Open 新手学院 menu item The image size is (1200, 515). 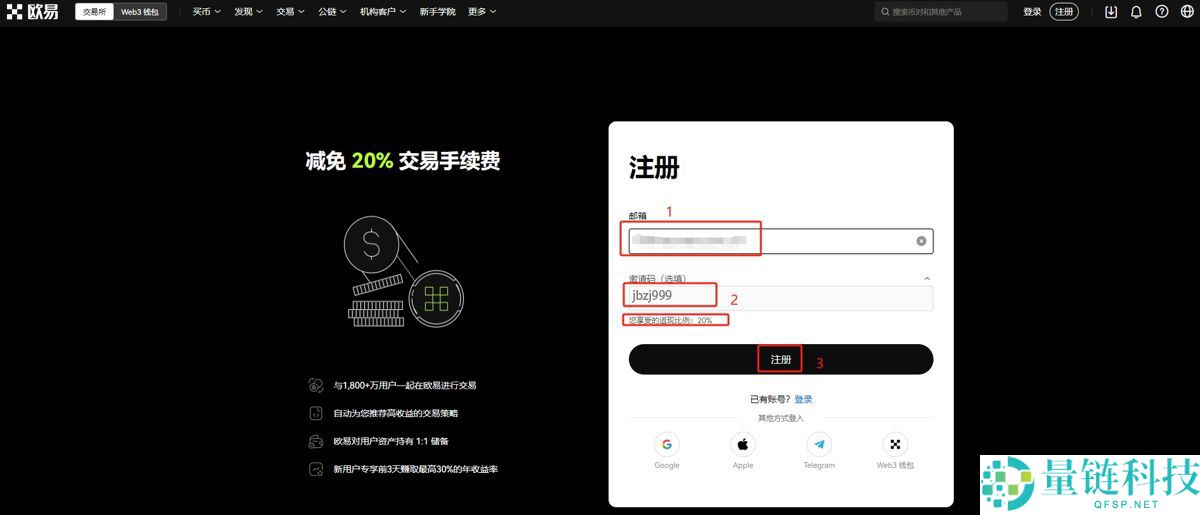(x=437, y=12)
